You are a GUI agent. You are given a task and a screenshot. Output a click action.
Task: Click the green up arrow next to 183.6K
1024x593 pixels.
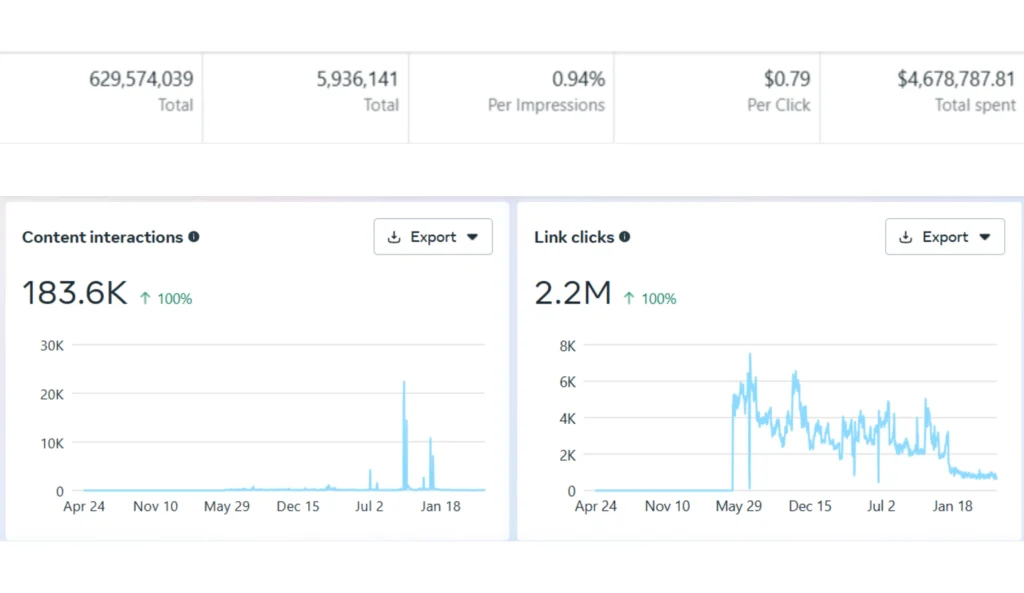tap(146, 298)
